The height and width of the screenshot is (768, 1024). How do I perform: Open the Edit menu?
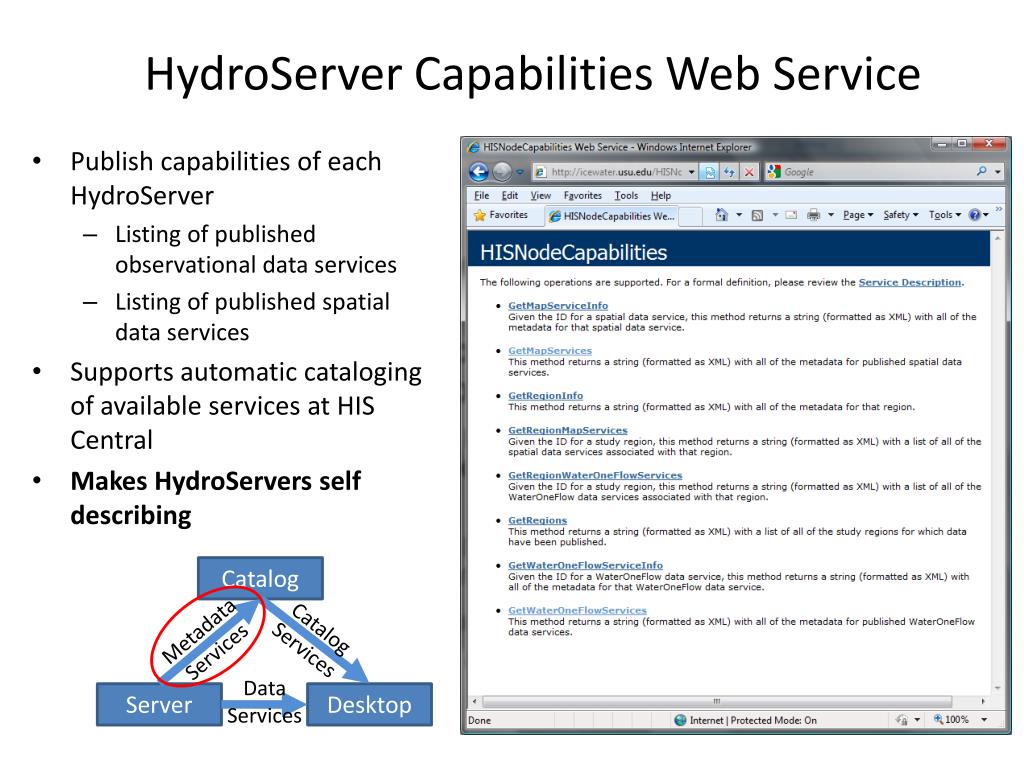coord(509,195)
